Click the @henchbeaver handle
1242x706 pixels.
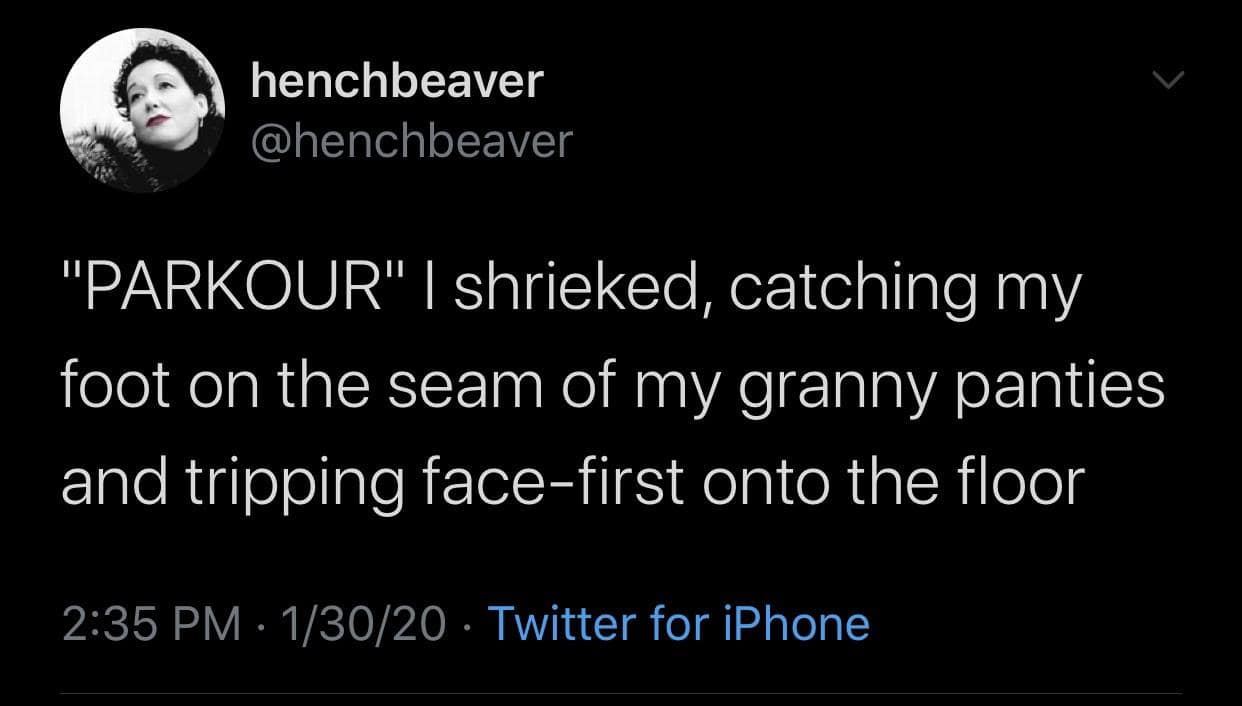click(x=411, y=141)
